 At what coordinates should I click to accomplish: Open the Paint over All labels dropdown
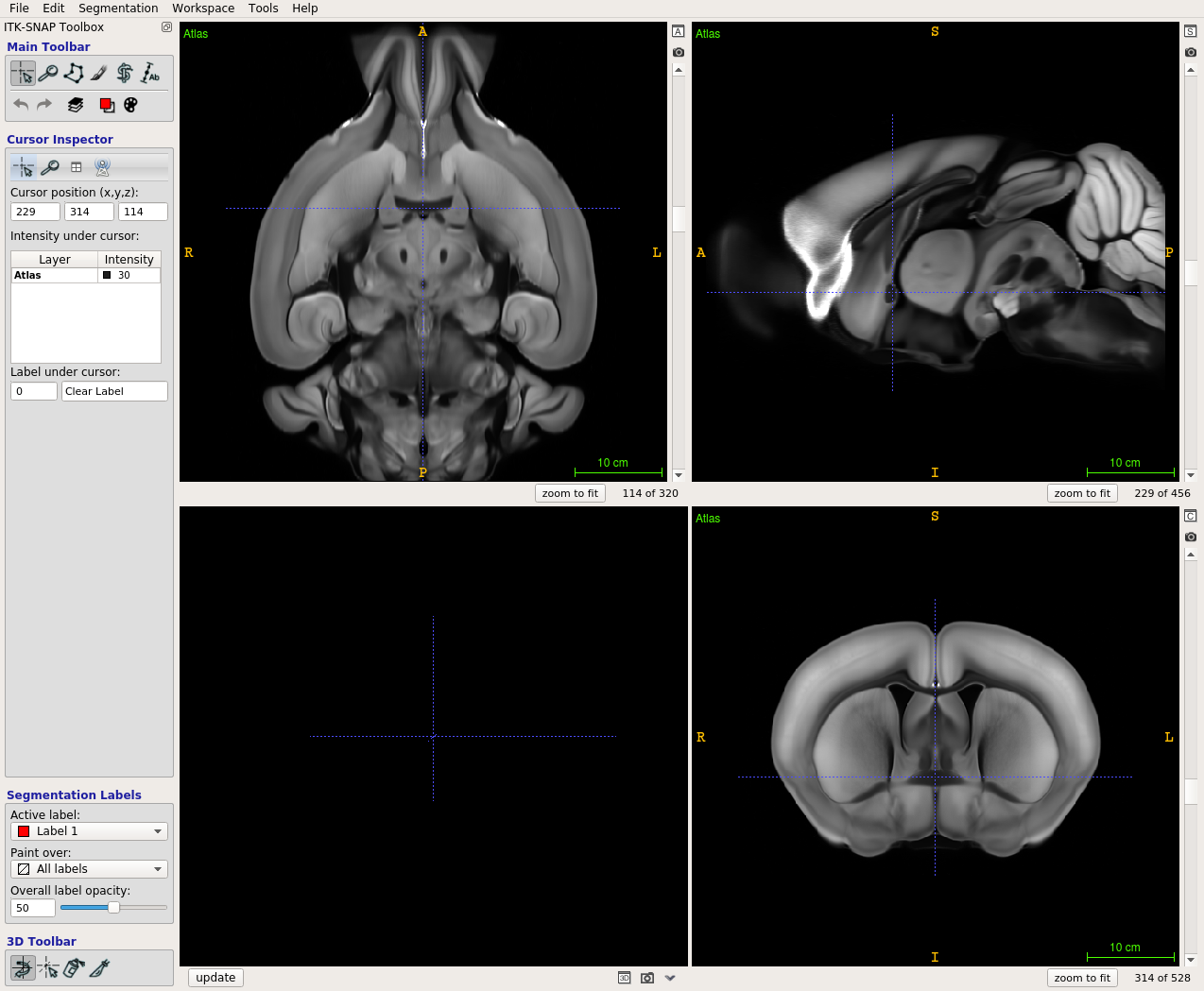pyautogui.click(x=89, y=869)
